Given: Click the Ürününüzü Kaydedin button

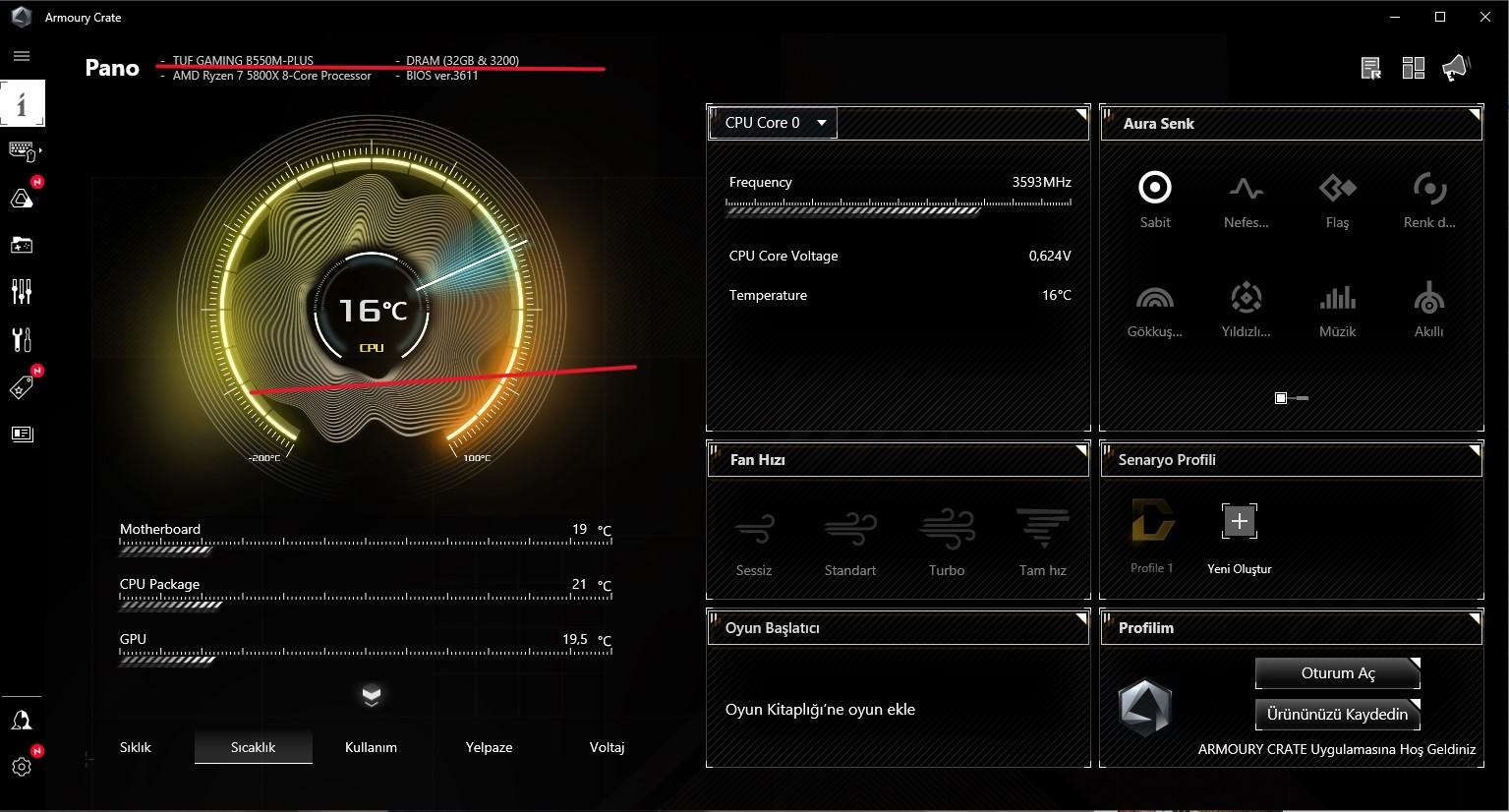Looking at the screenshot, I should (1338, 715).
